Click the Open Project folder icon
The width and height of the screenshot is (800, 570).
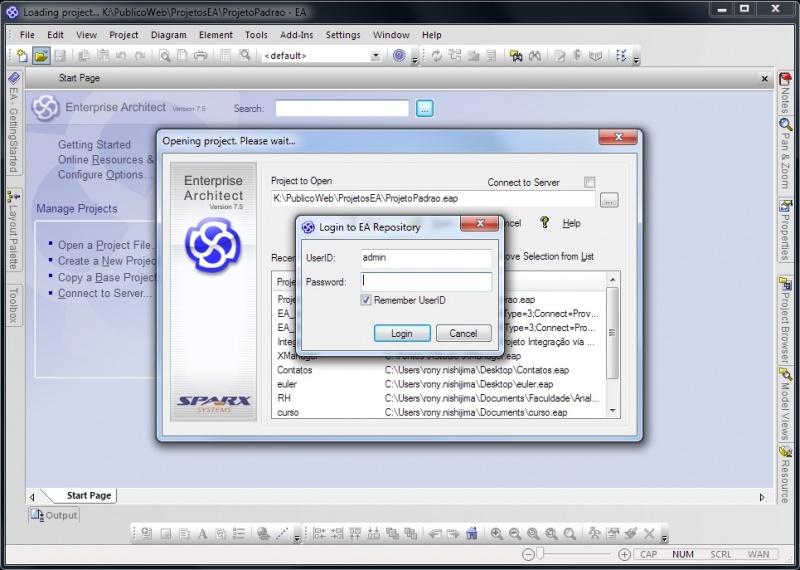click(41, 56)
